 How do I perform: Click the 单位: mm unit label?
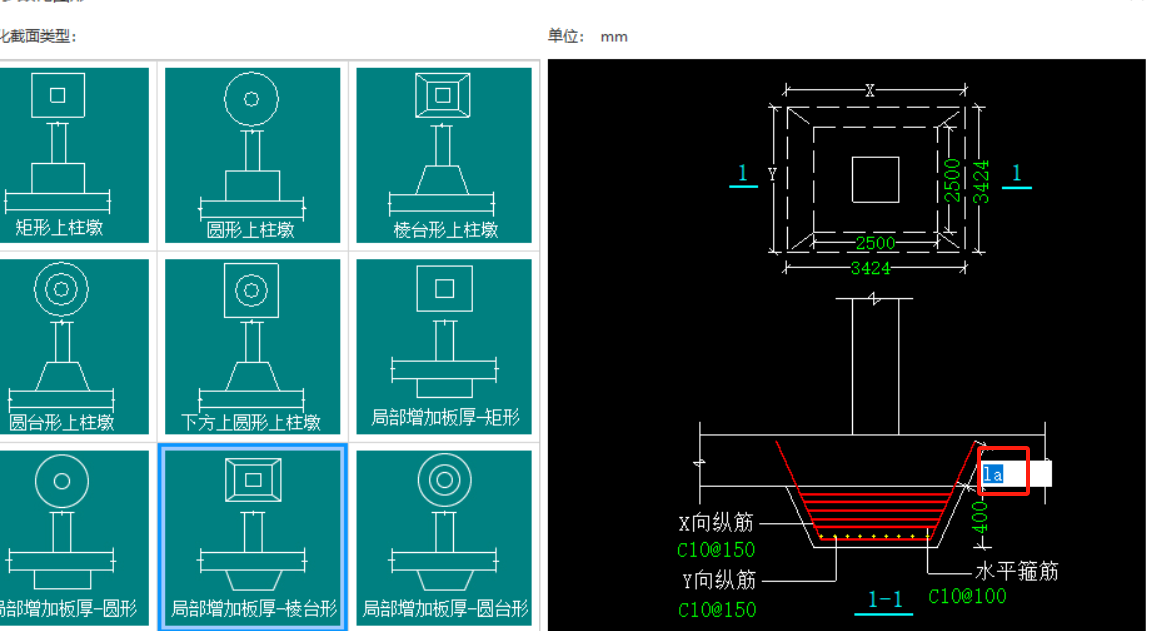[588, 36]
